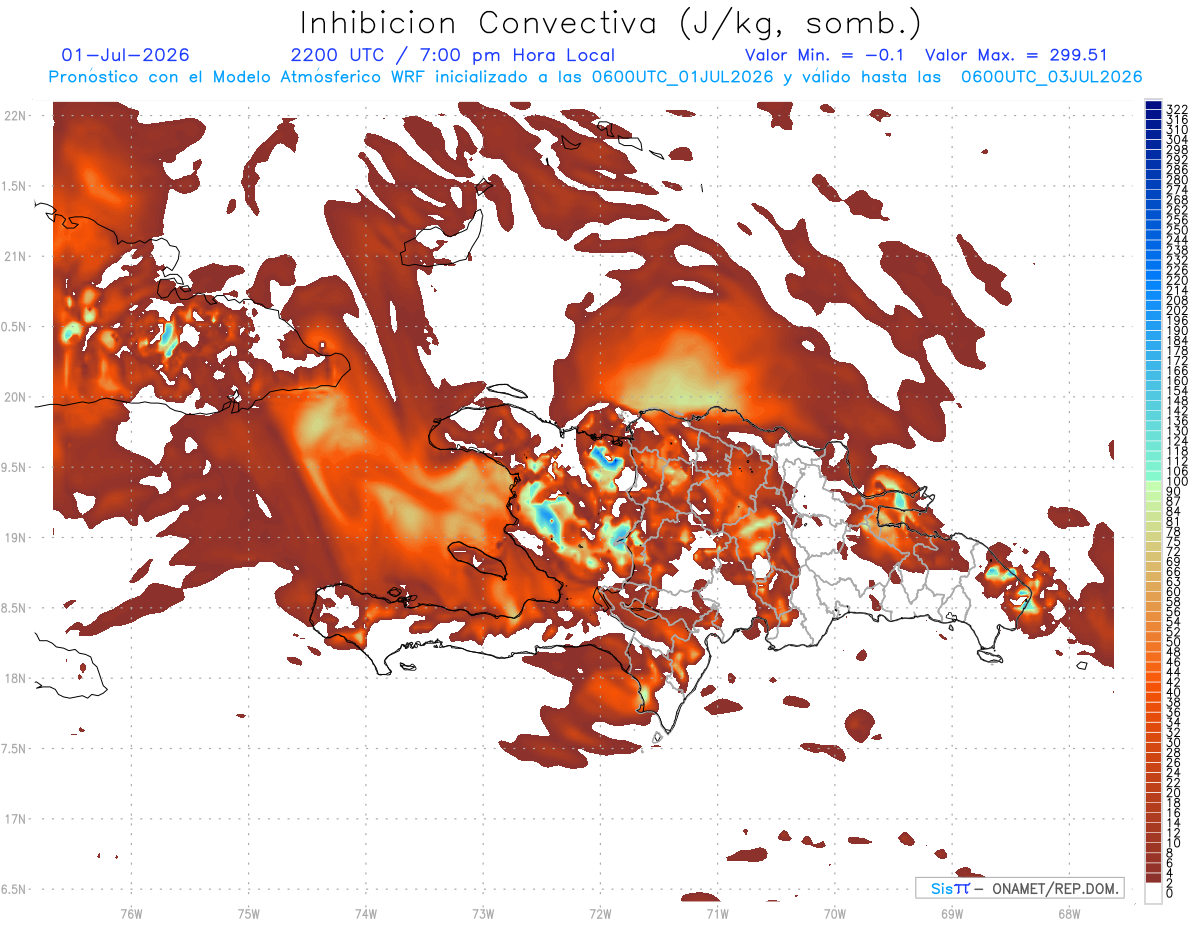Click the title "Inhibicion Convectiva (J/kg, somb.)"

[611, 23]
